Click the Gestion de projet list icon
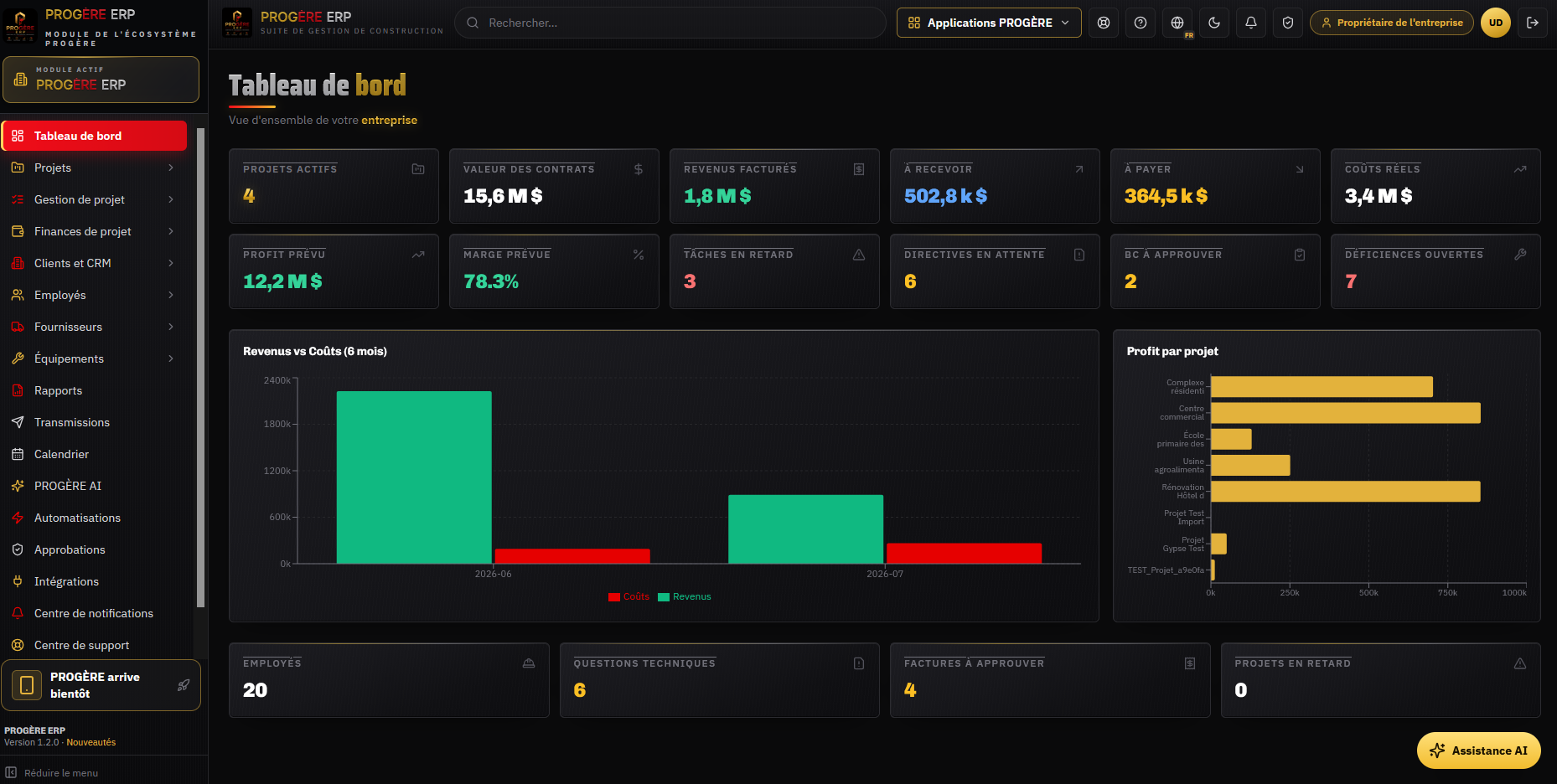This screenshot has width=1557, height=784. (x=18, y=199)
